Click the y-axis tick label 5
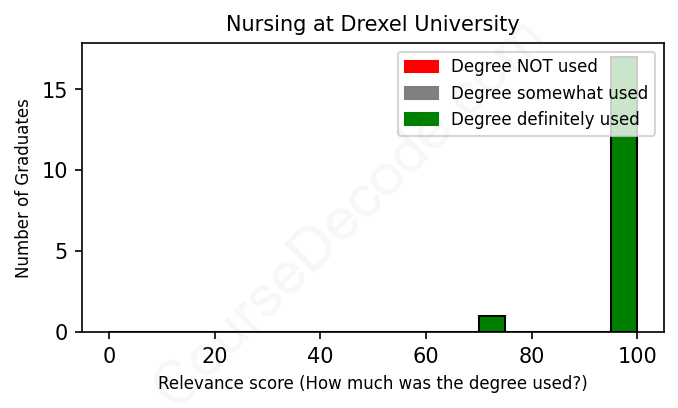 (x=64, y=252)
